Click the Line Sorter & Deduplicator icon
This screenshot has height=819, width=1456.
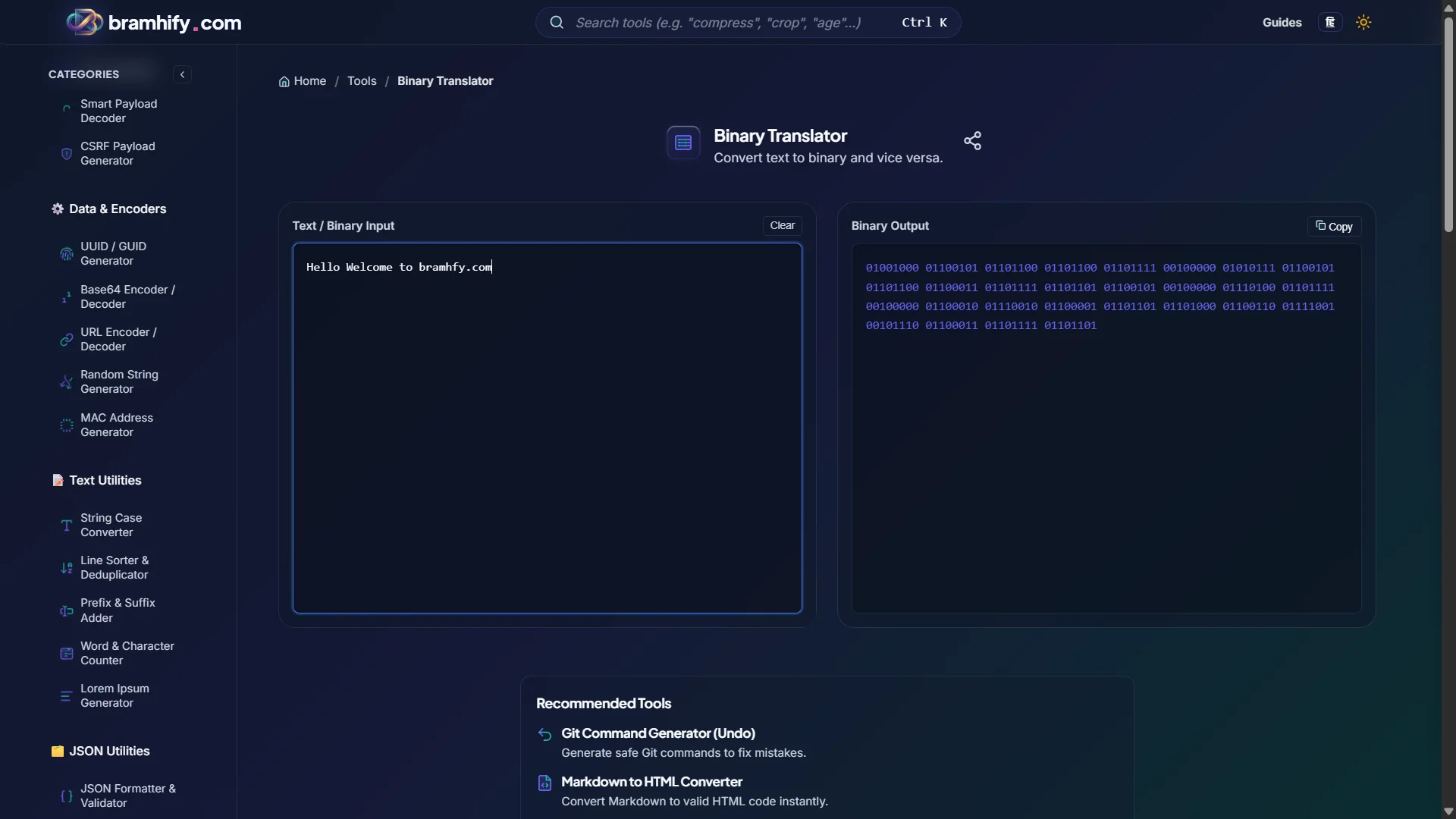[67, 568]
